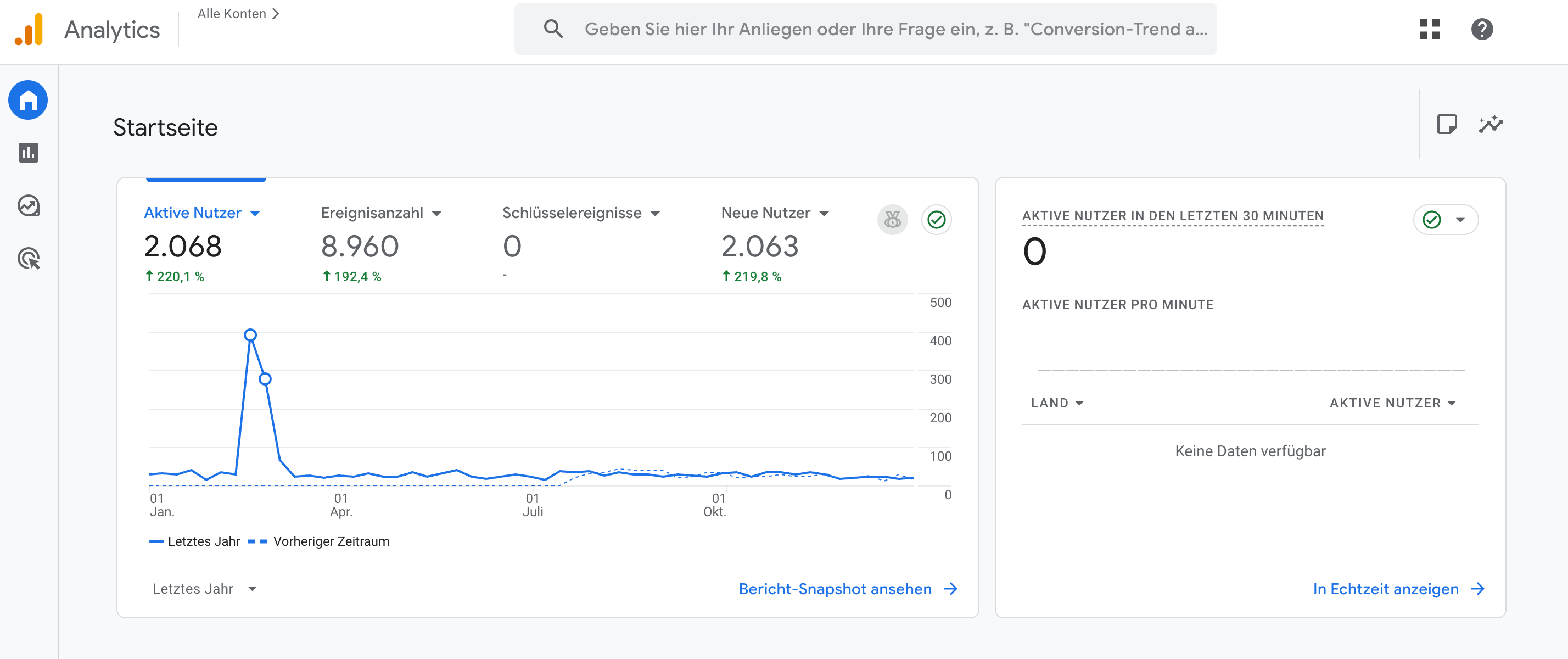The image size is (1568, 659).
Task: Toggle the green data quality checkmark
Action: pyautogui.click(x=936, y=219)
